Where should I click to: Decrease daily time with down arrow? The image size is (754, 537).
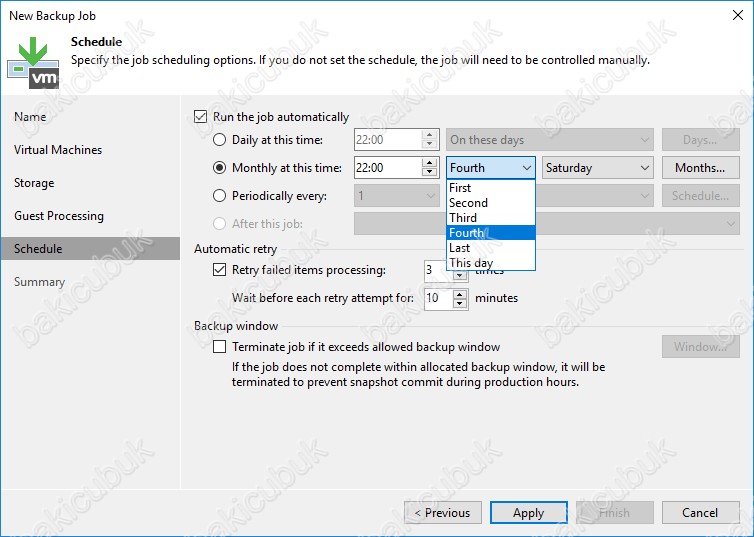[429, 145]
